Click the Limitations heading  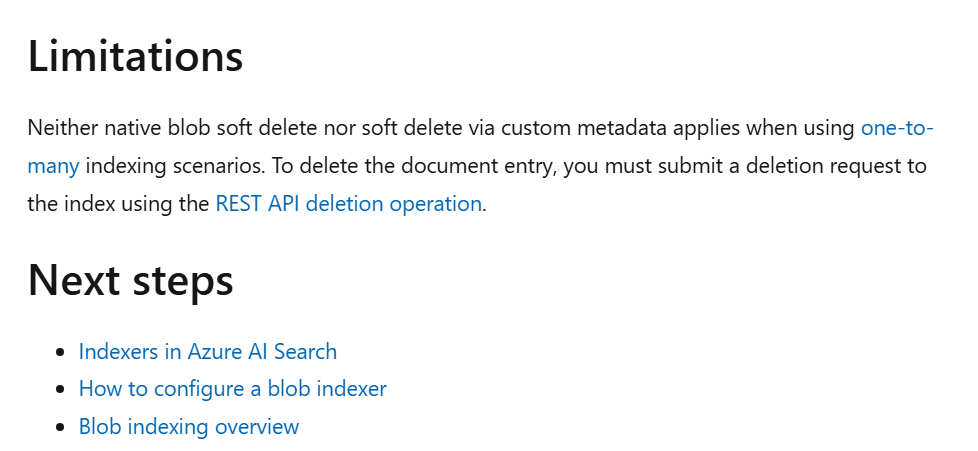135,56
